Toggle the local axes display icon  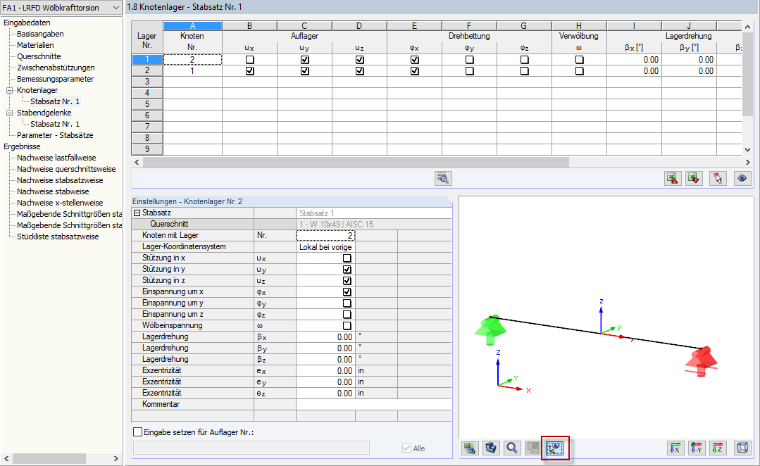[x=555, y=448]
